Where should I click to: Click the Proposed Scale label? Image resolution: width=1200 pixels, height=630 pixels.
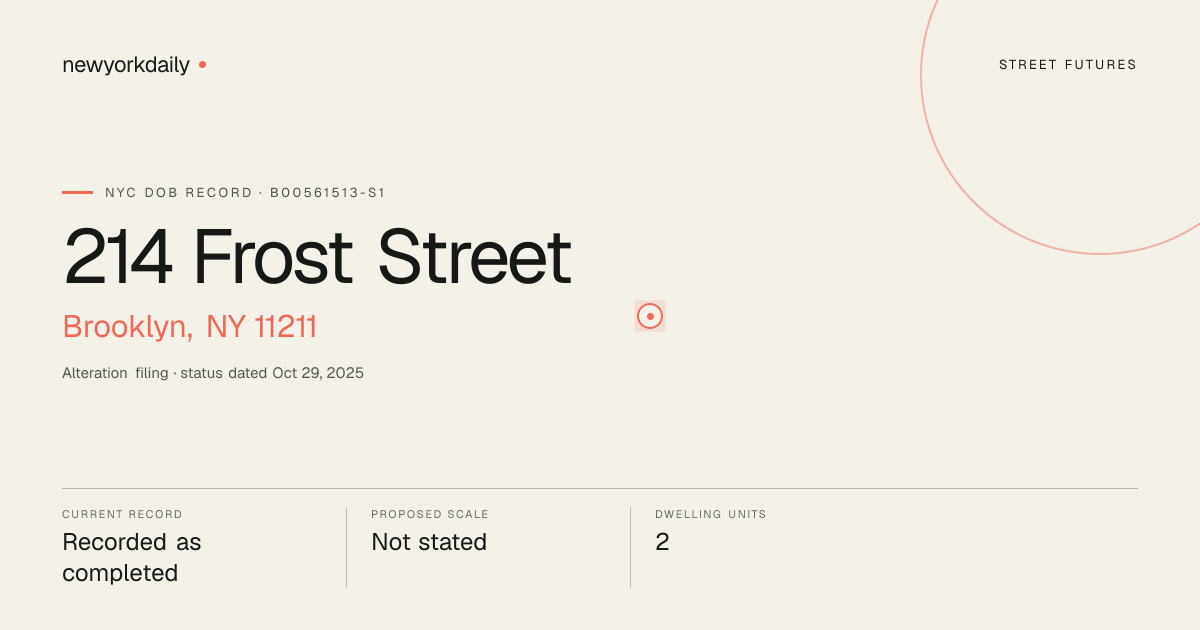[430, 514]
